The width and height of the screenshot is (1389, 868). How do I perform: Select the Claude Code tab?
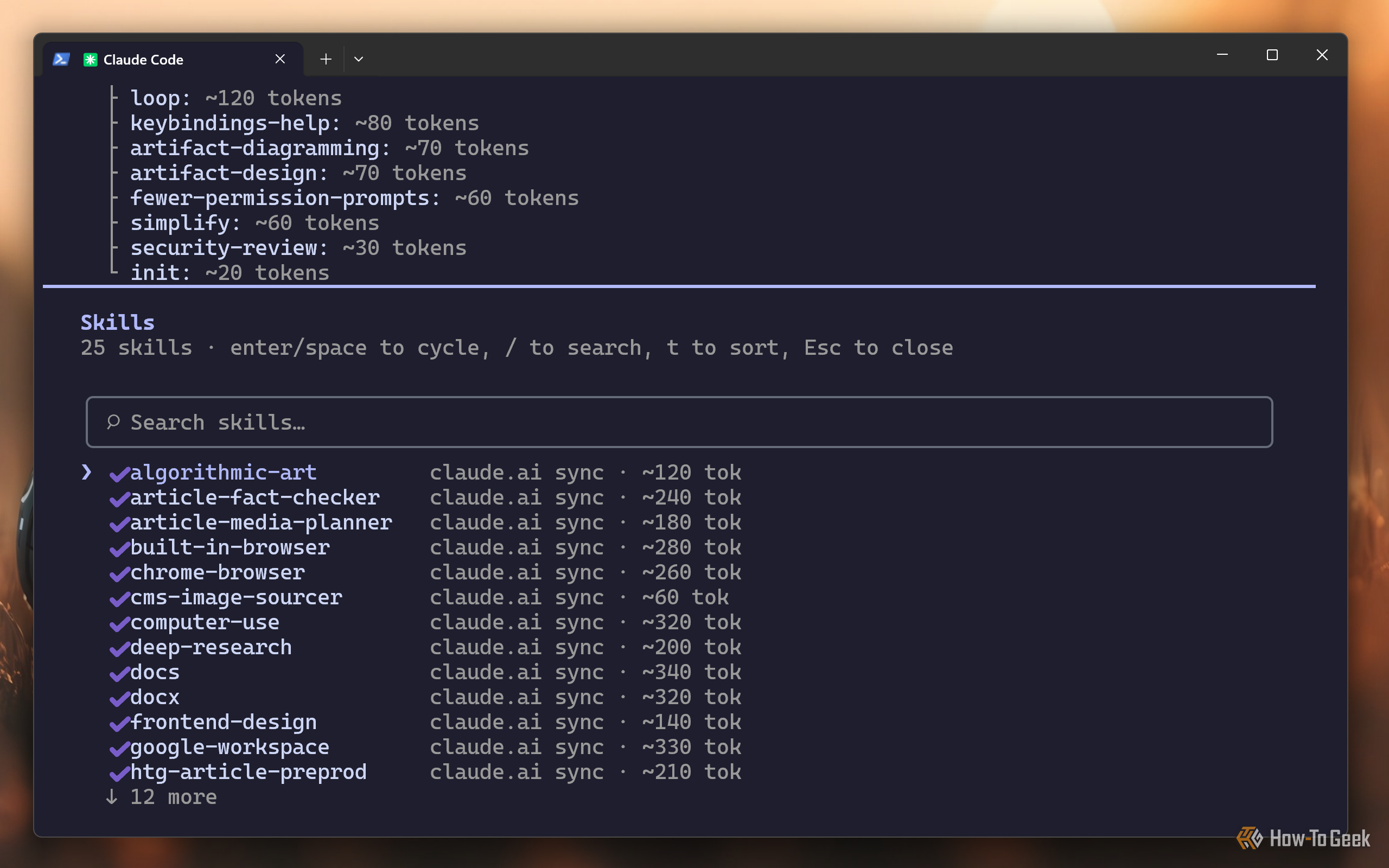(172, 59)
